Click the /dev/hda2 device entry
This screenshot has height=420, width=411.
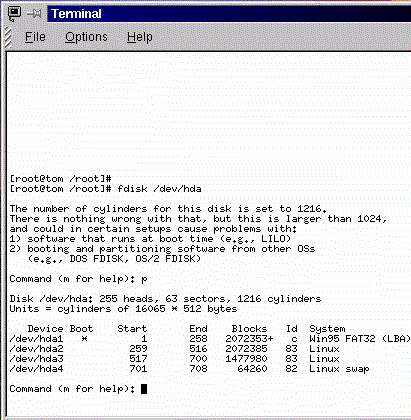(x=36, y=349)
